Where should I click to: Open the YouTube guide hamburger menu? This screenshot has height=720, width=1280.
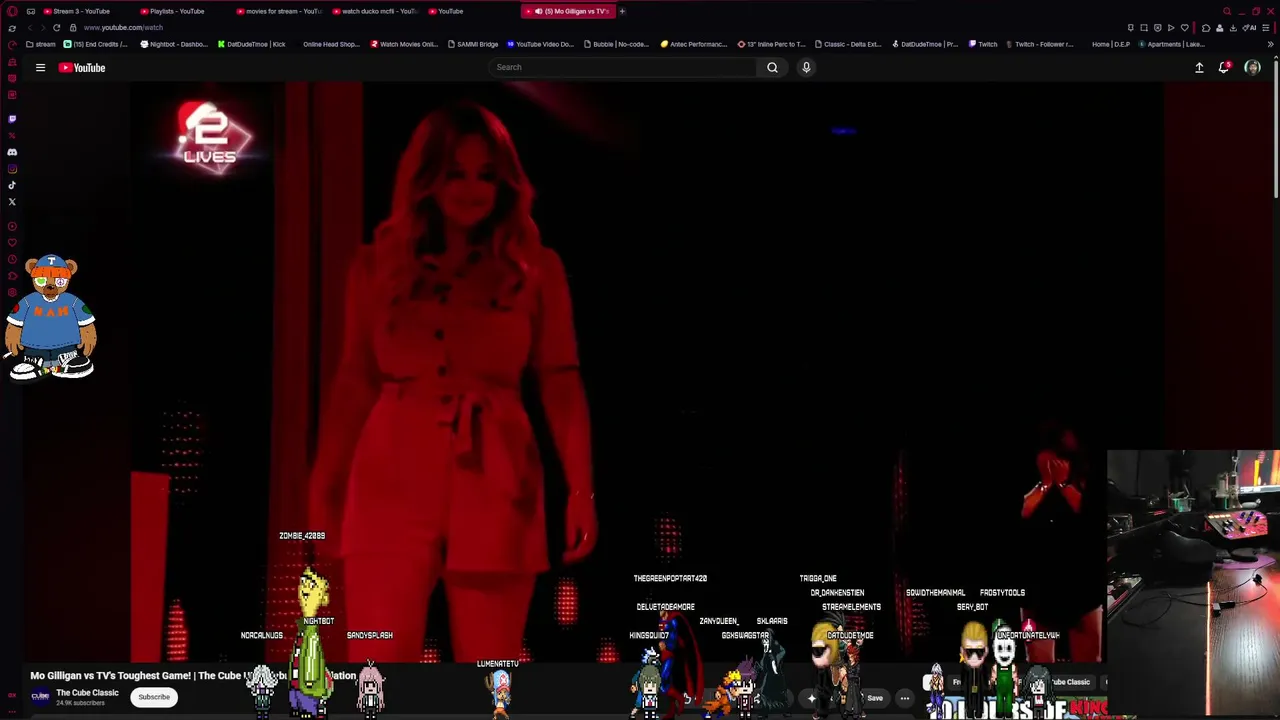click(40, 68)
